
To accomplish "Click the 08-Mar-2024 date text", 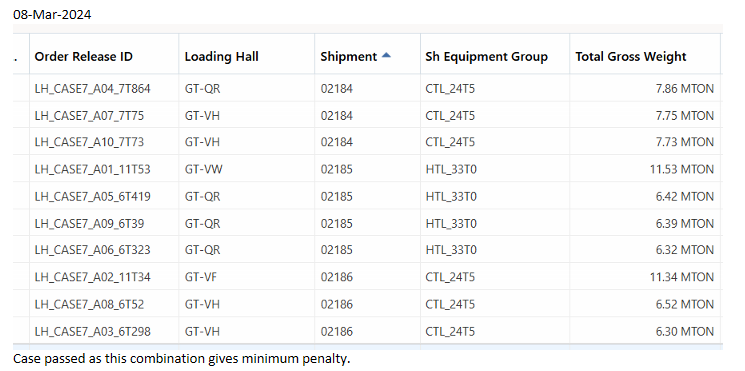I will tap(52, 15).
